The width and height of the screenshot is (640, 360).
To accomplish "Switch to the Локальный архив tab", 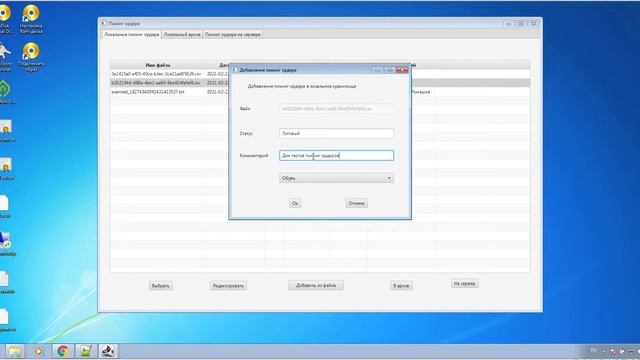I will click(182, 35).
